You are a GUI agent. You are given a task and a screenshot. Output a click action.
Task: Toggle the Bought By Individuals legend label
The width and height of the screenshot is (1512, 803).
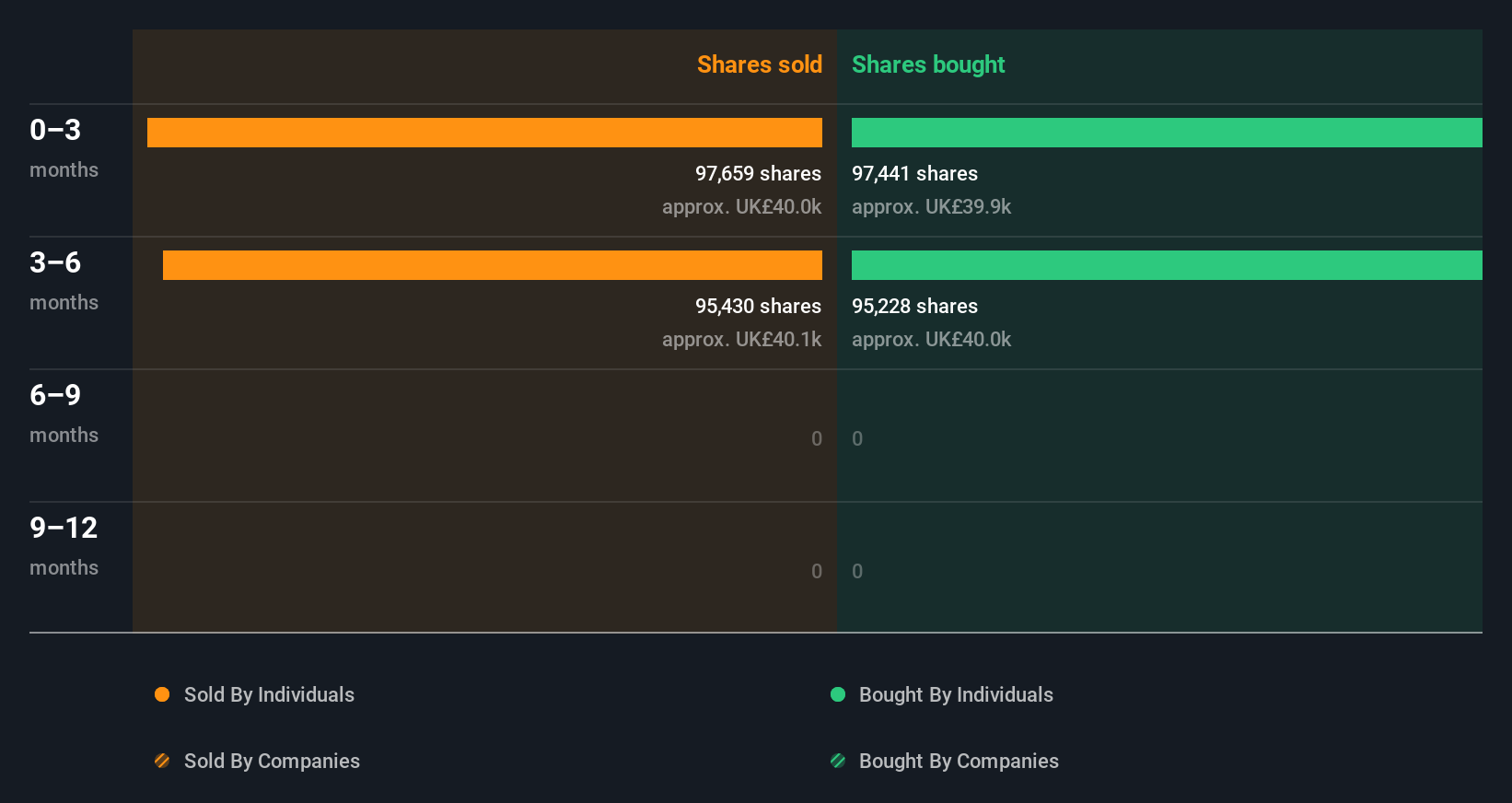coord(956,695)
